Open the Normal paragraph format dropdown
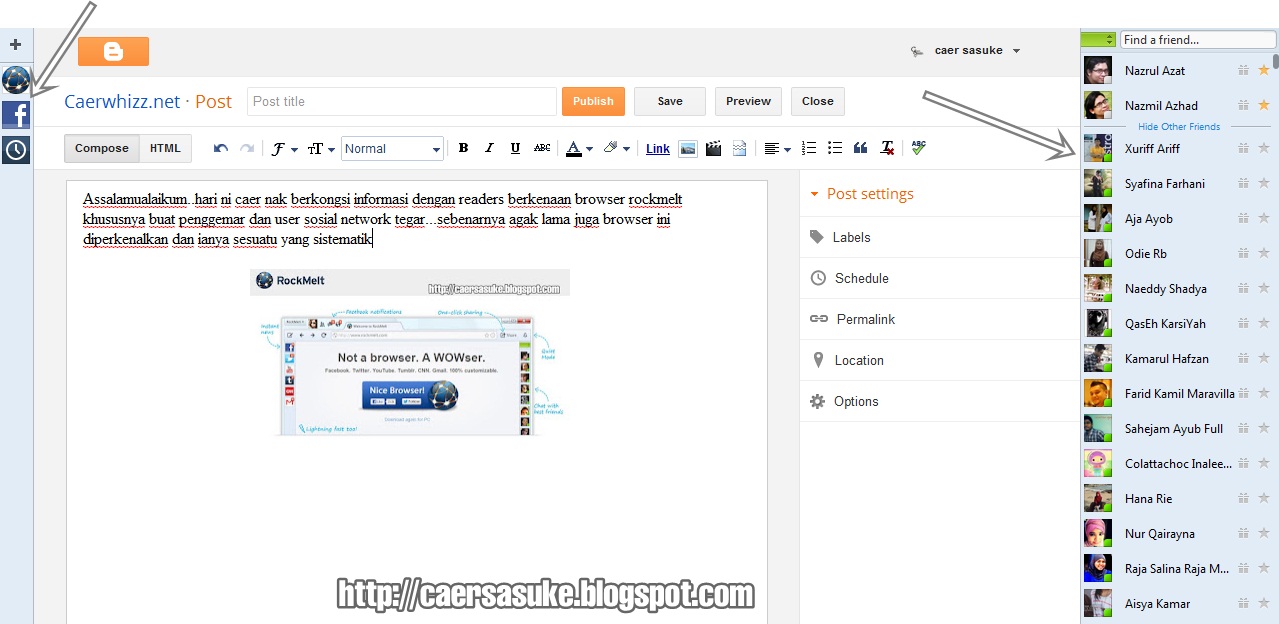 [392, 148]
